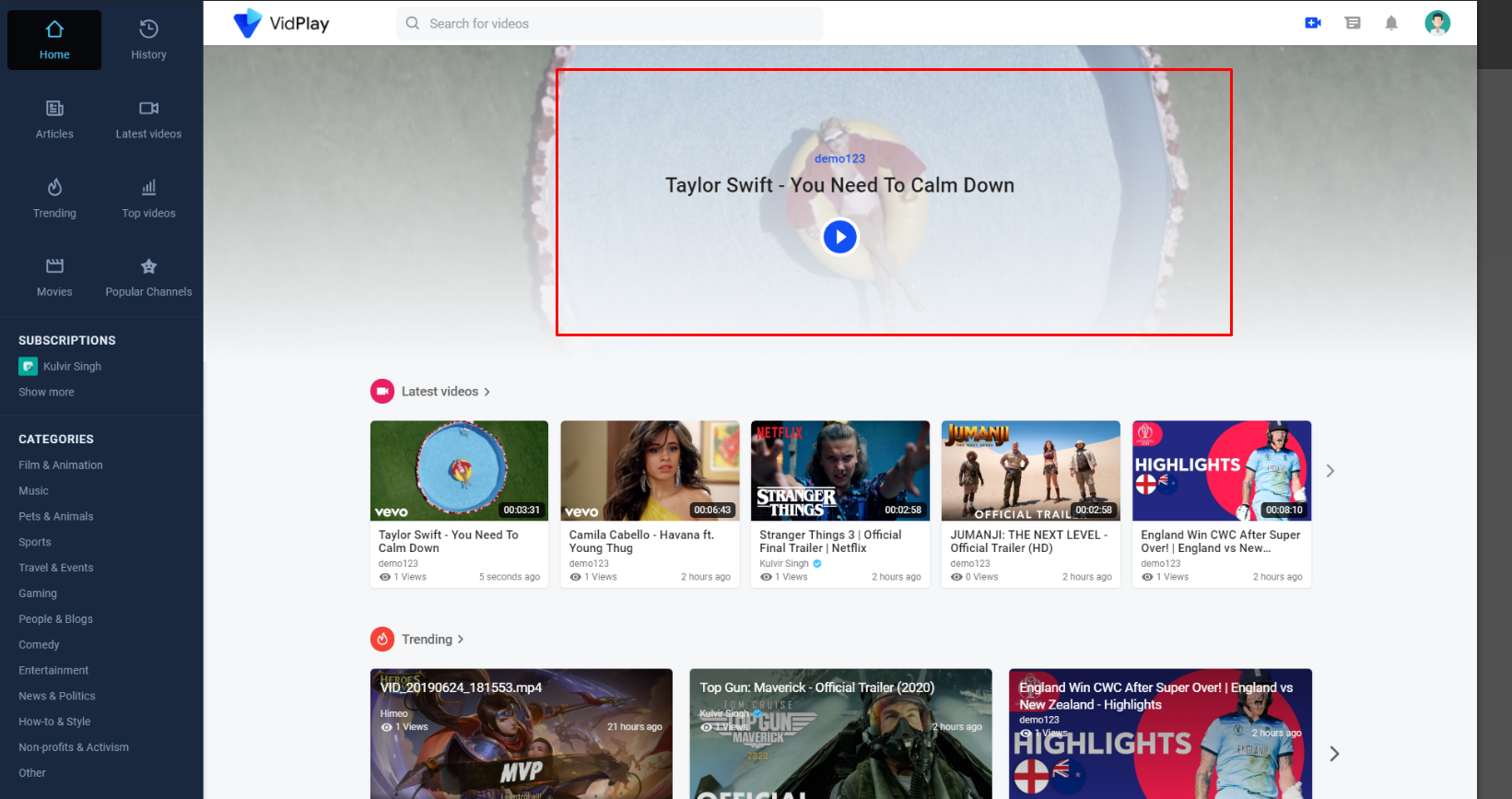Open trending England vs New Zealand highlights
The width and height of the screenshot is (1512, 799).
coord(1160,734)
